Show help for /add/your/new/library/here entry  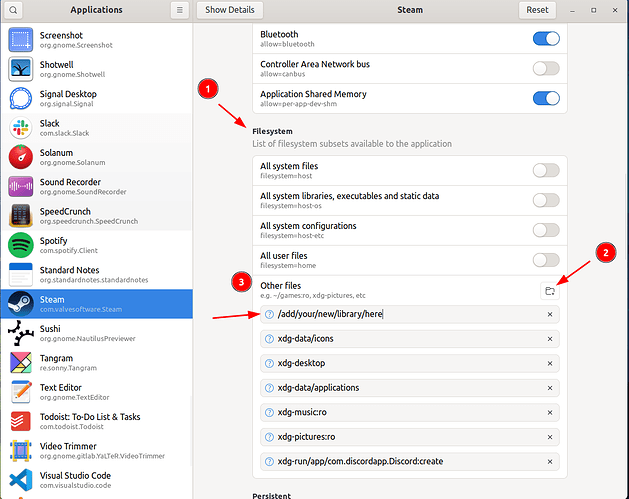click(x=270, y=314)
